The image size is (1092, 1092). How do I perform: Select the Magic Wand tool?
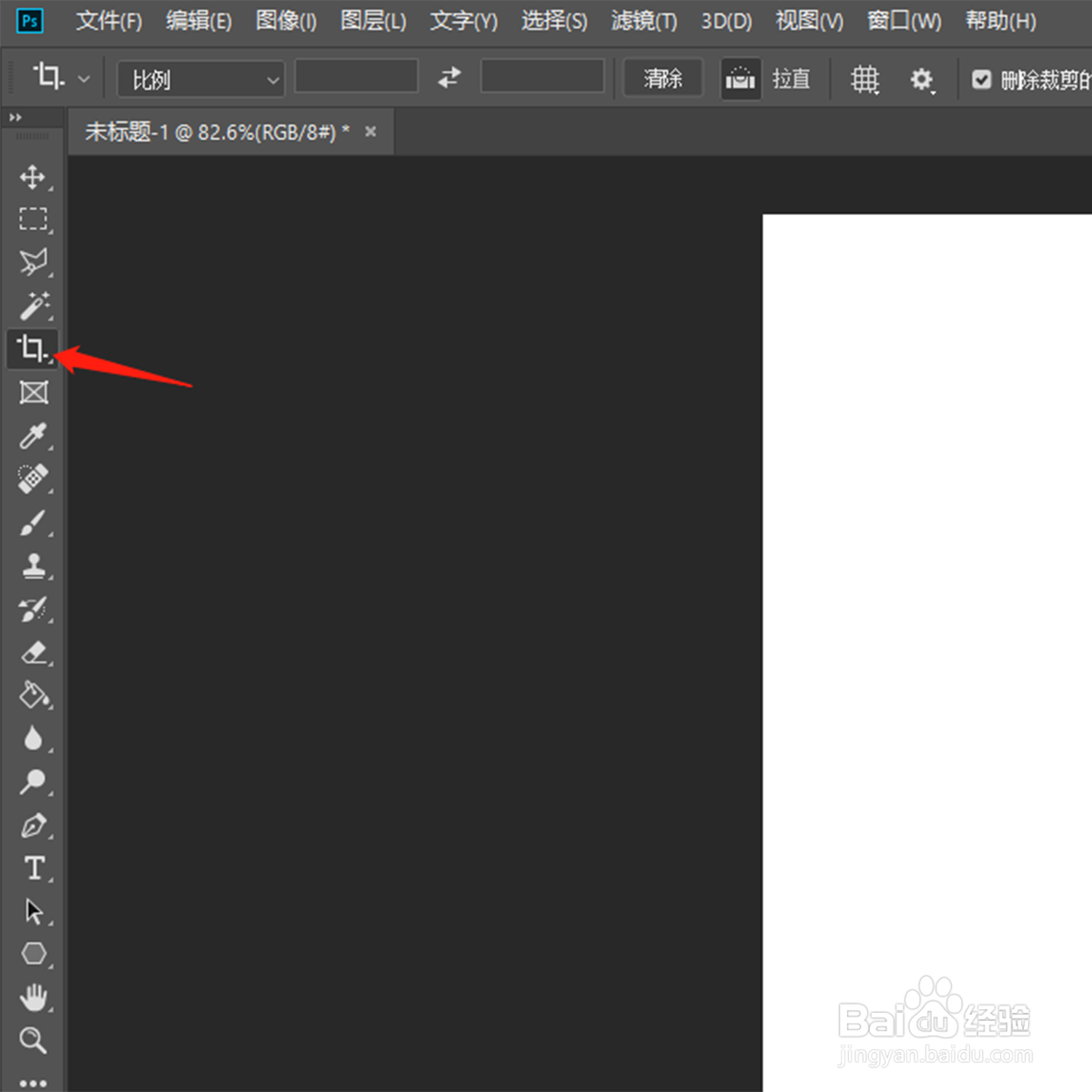pyautogui.click(x=34, y=306)
